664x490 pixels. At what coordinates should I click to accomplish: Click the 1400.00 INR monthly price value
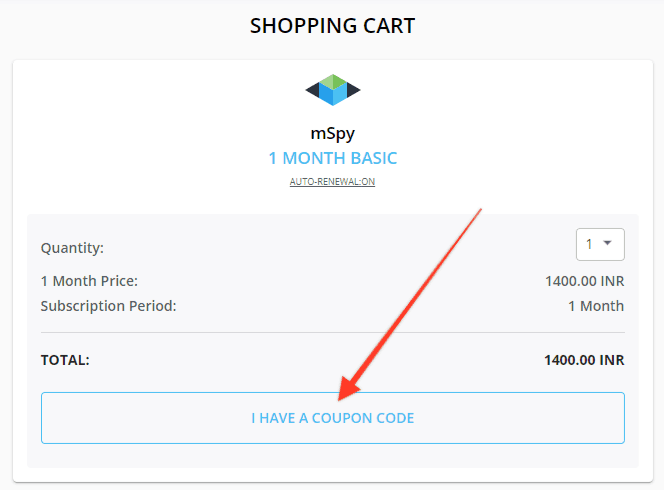(x=584, y=281)
